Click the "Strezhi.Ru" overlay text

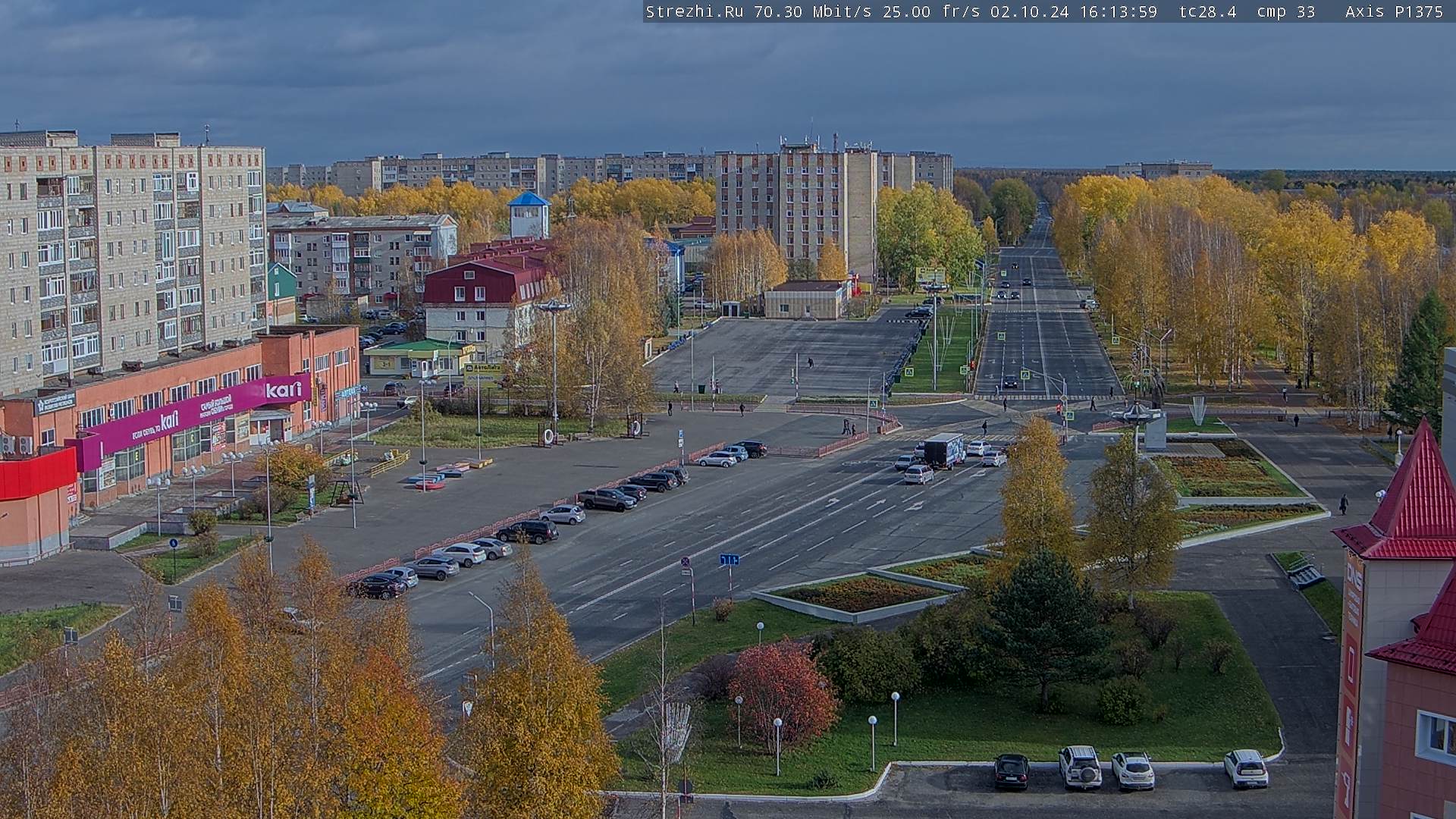(694, 12)
